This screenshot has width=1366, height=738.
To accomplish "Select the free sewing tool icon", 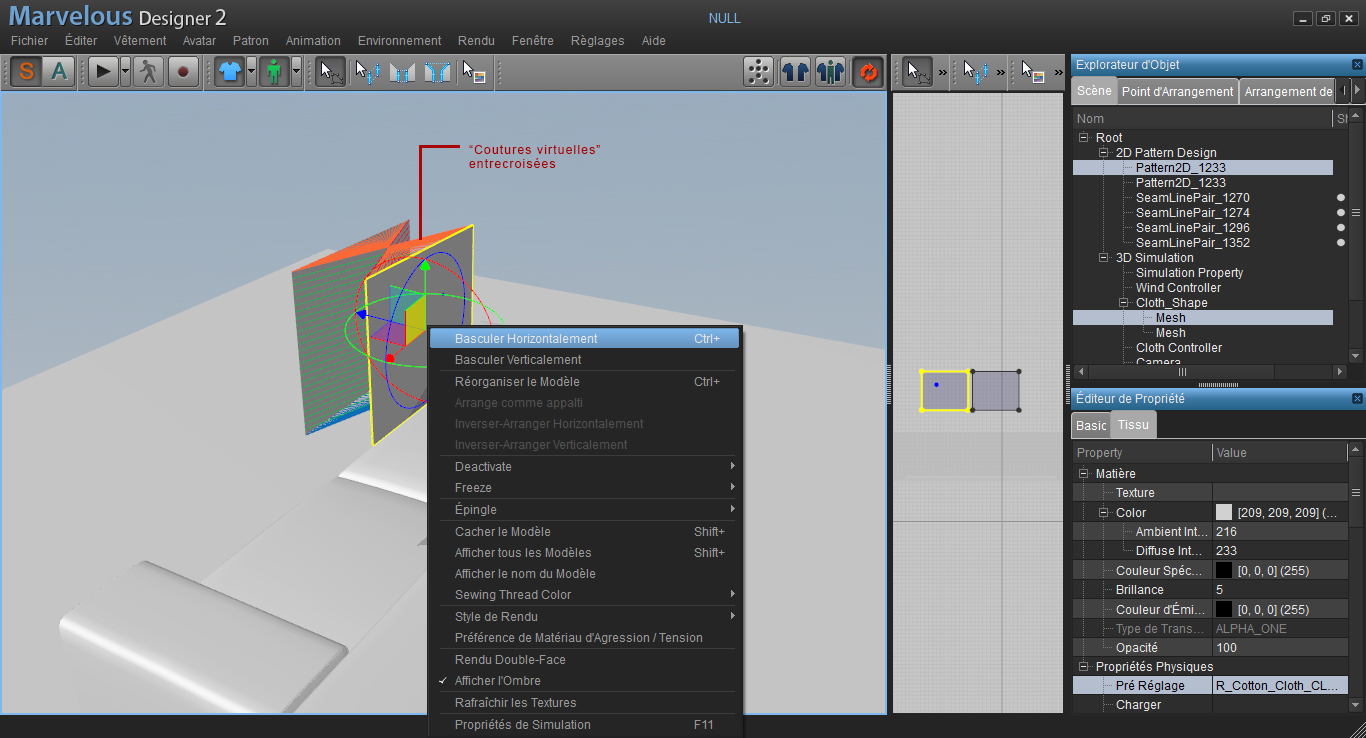I will (437, 72).
